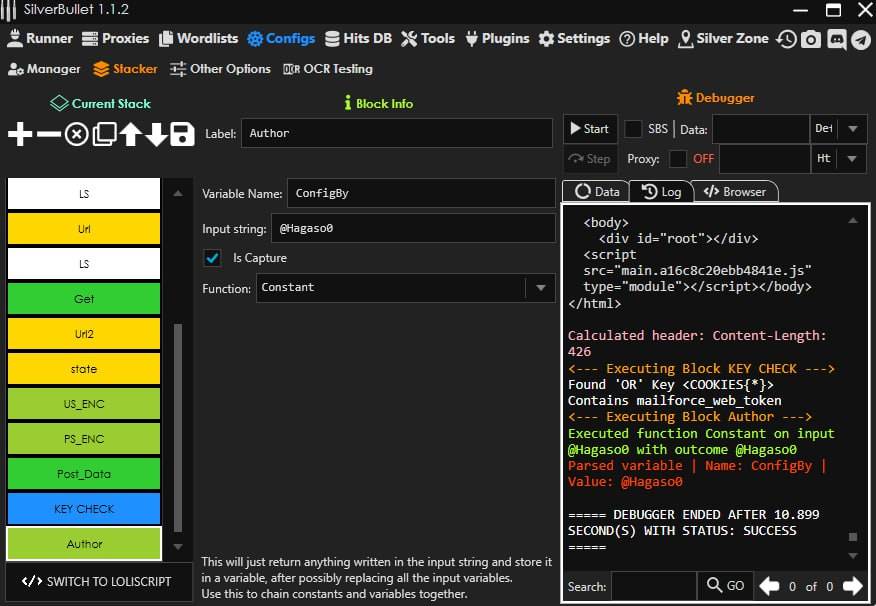Image resolution: width=876 pixels, height=606 pixels.
Task: Click the camera screenshot icon
Action: click(811, 39)
